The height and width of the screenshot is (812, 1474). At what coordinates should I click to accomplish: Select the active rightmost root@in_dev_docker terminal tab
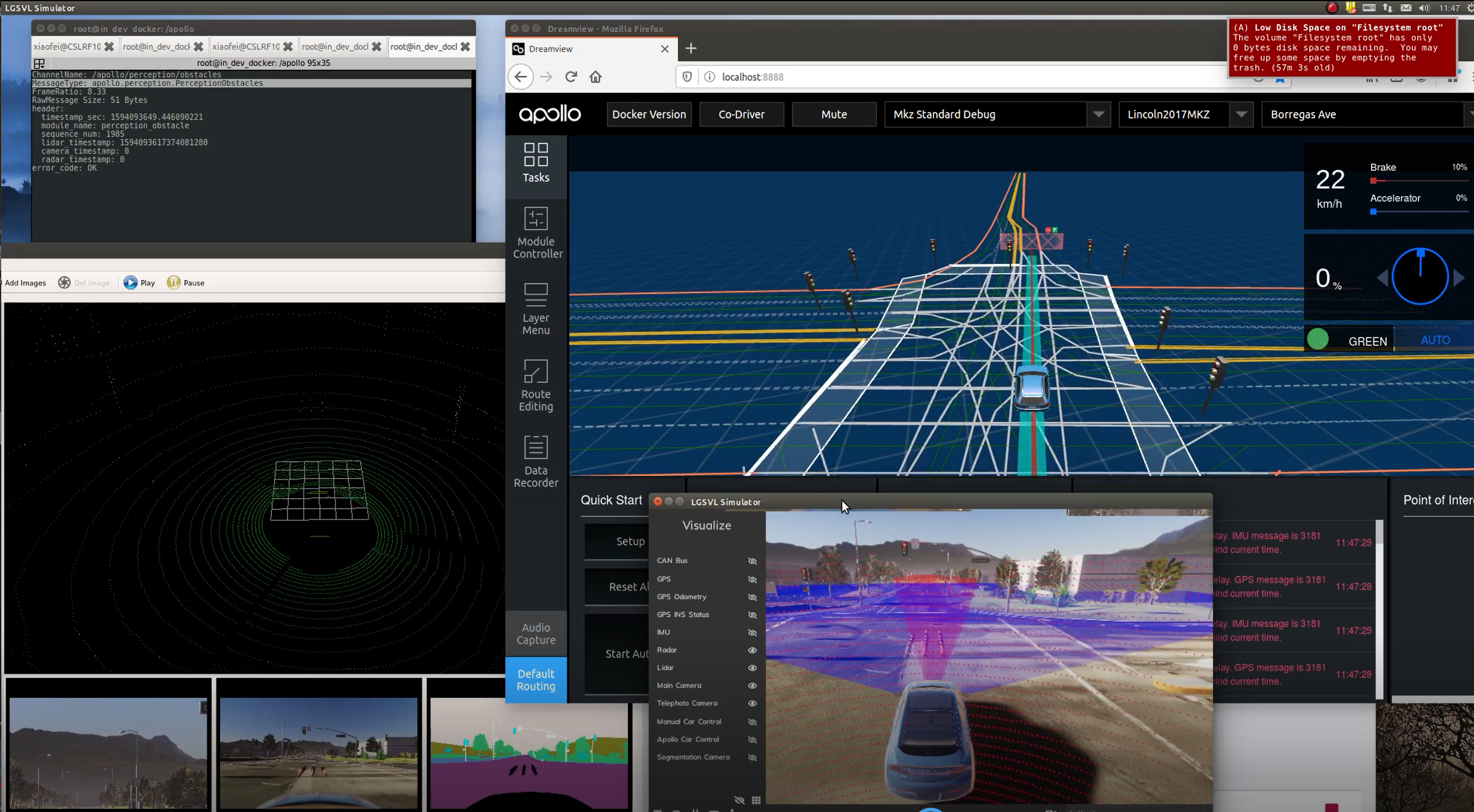(430, 46)
